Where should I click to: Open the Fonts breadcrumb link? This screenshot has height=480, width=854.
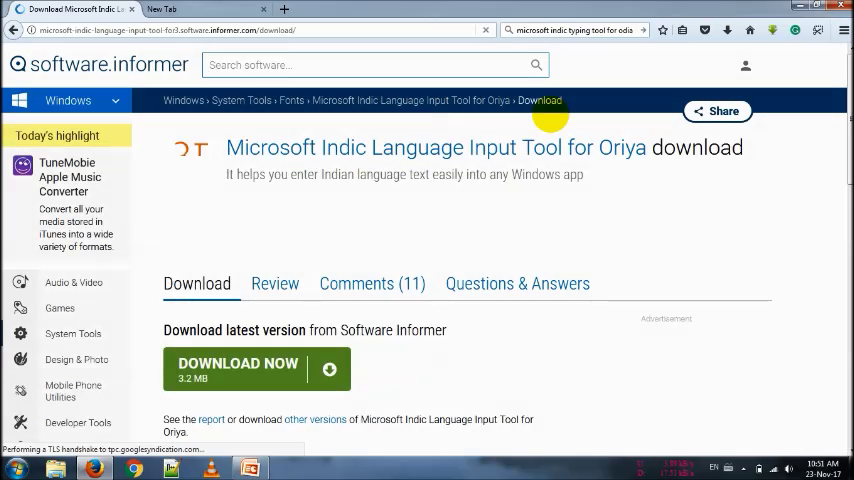tap(291, 100)
